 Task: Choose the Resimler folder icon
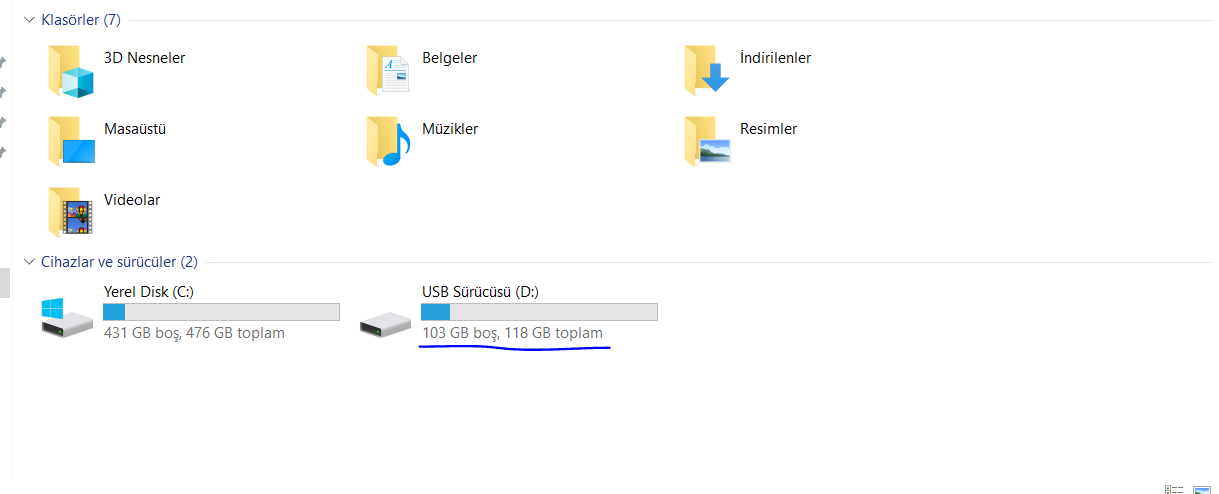(707, 141)
